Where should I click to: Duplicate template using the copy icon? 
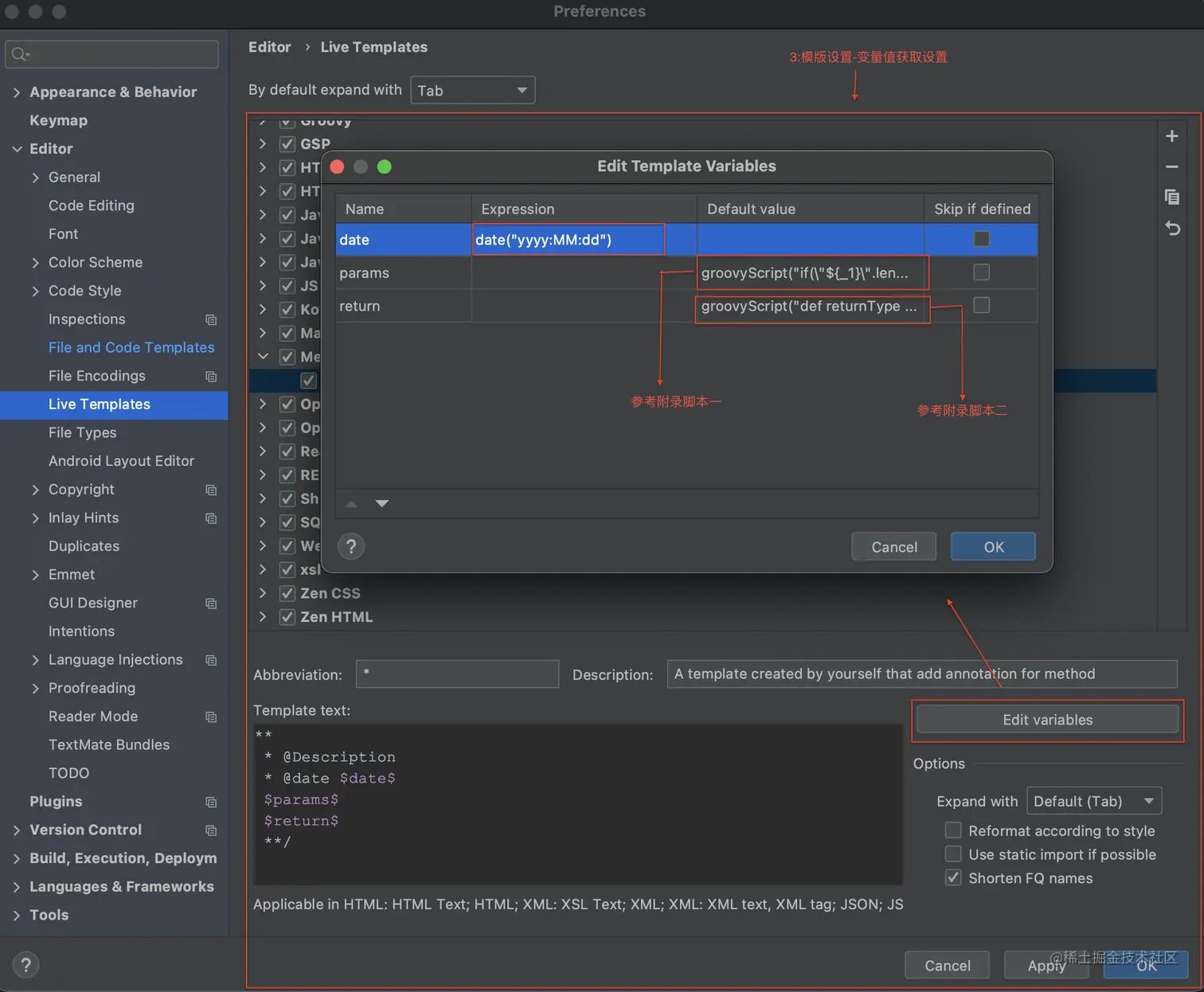pyautogui.click(x=1171, y=197)
